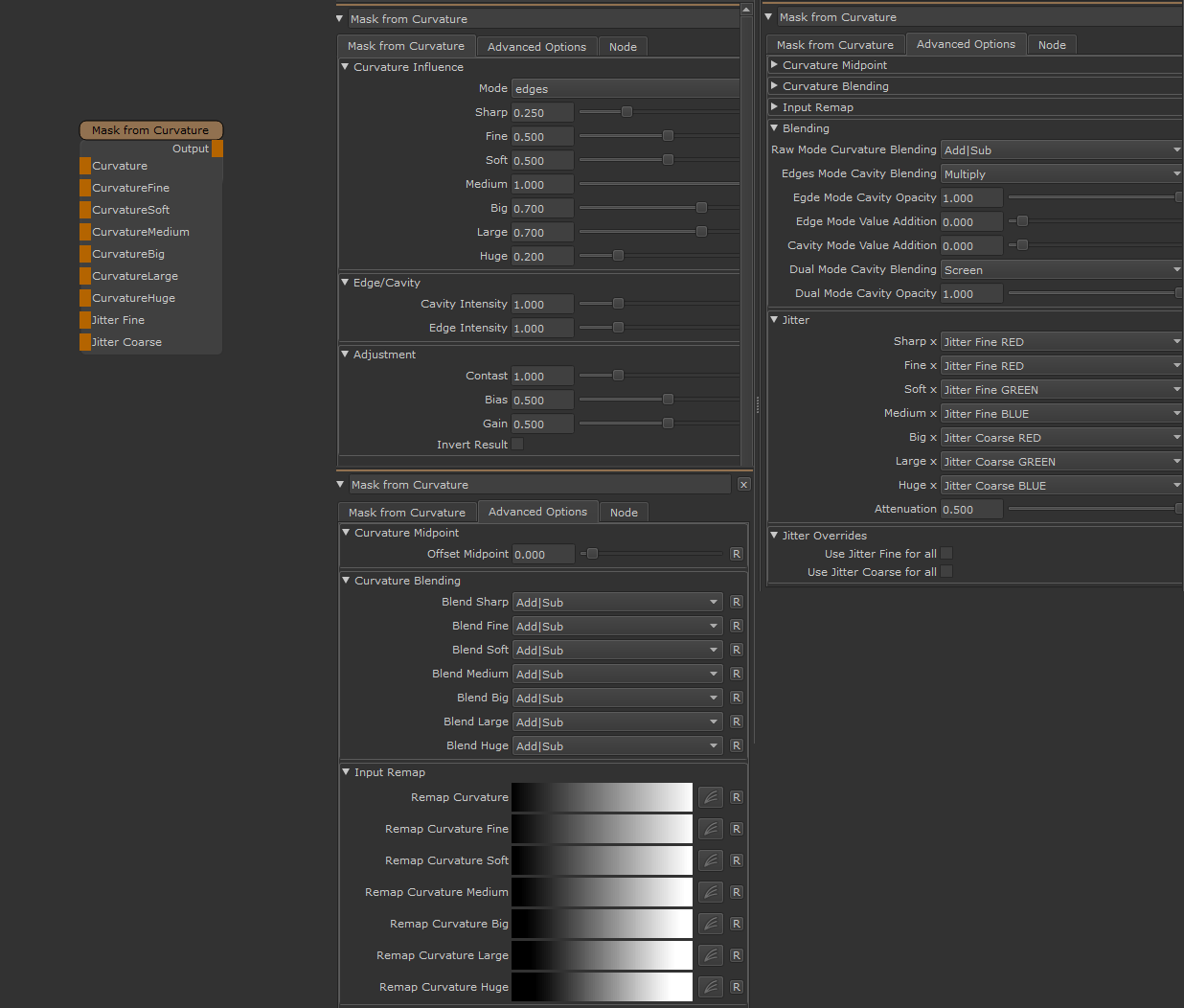This screenshot has width=1184, height=1008.
Task: Open curve editor for Remap Curvature Soft
Action: 710,860
